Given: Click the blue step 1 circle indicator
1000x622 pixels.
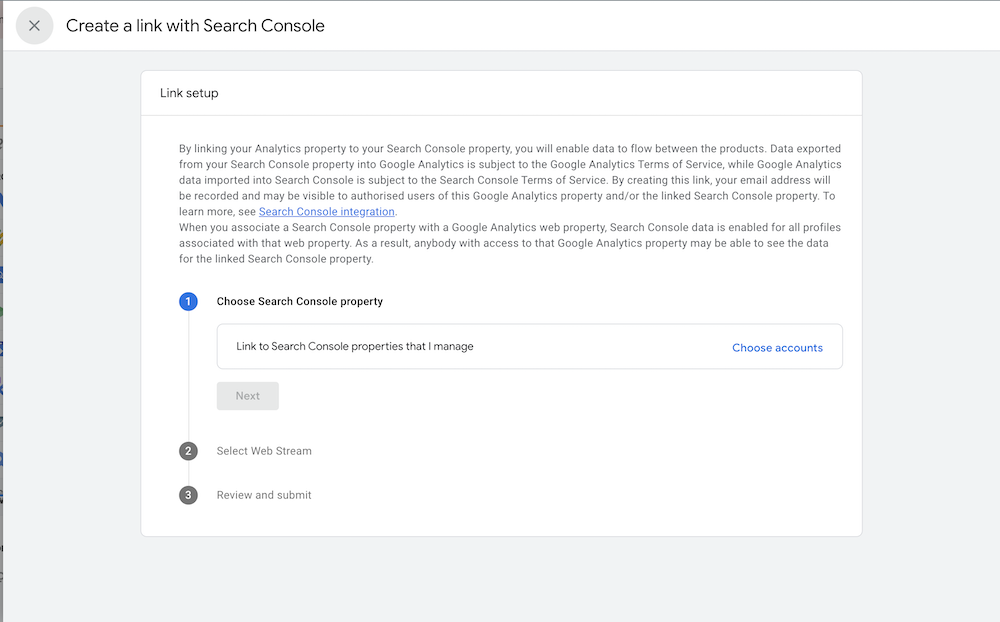Looking at the screenshot, I should click(x=189, y=301).
